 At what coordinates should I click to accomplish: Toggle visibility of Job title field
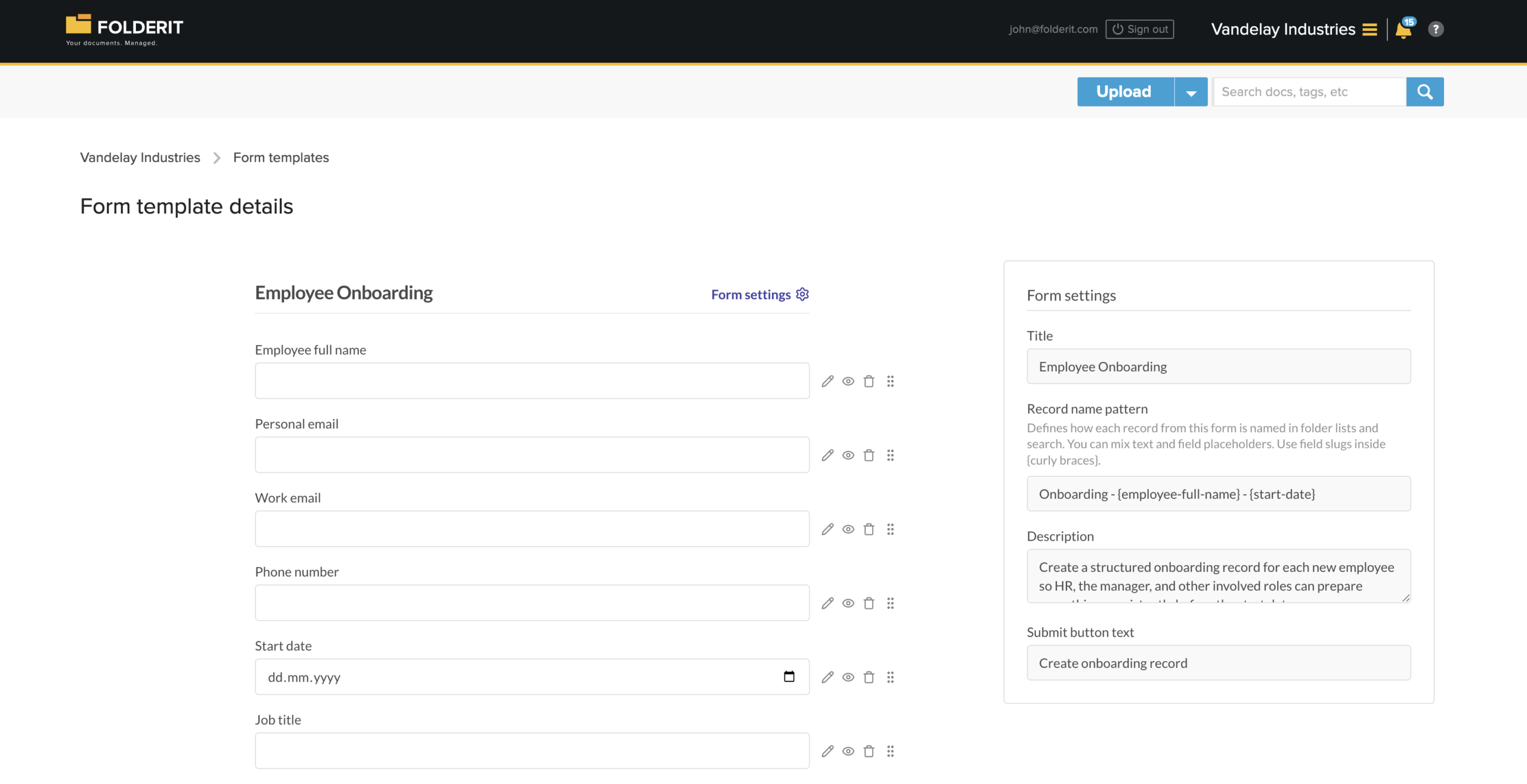(848, 751)
